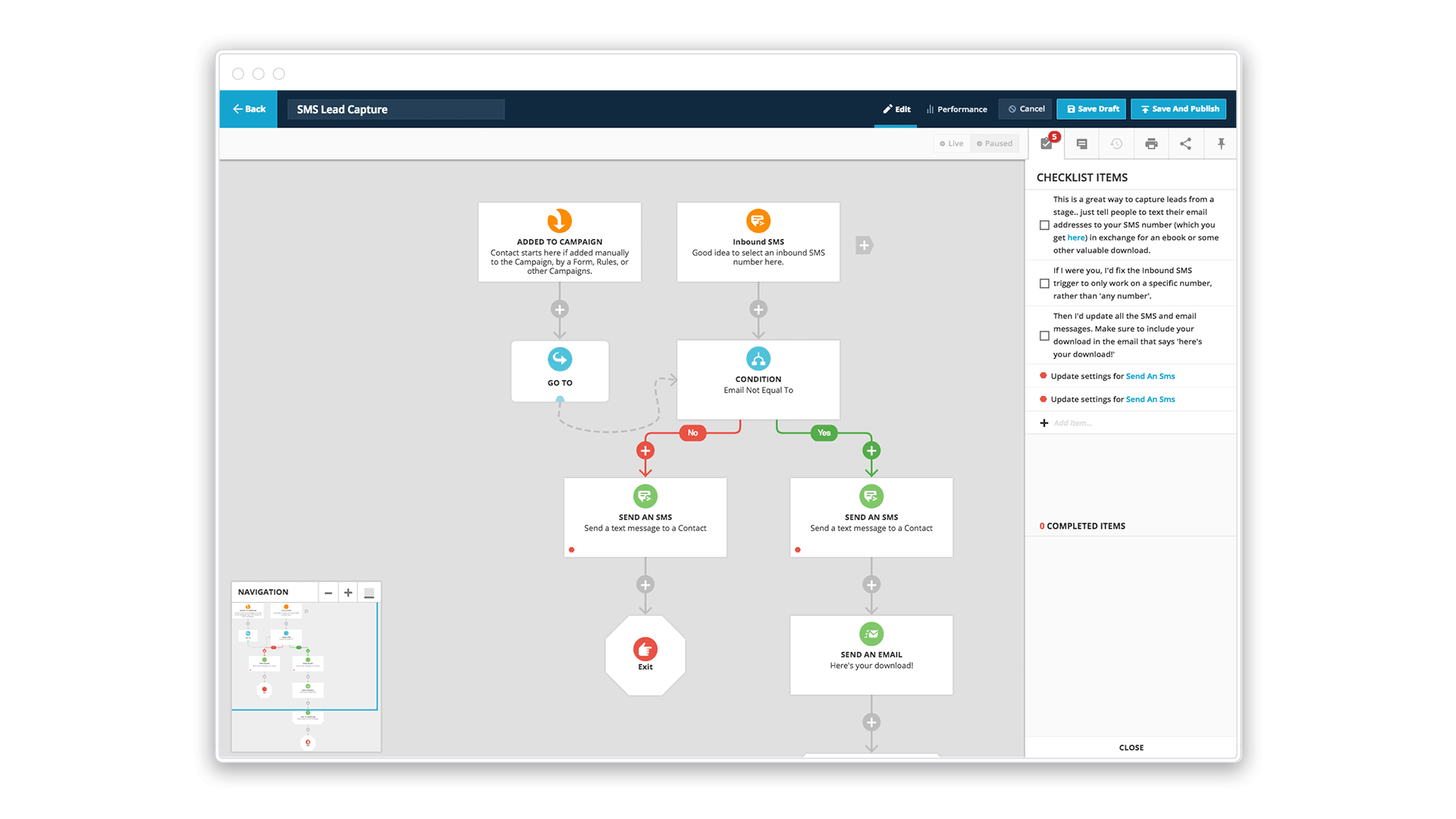Open the first Send An Sms settings link

(x=1150, y=376)
